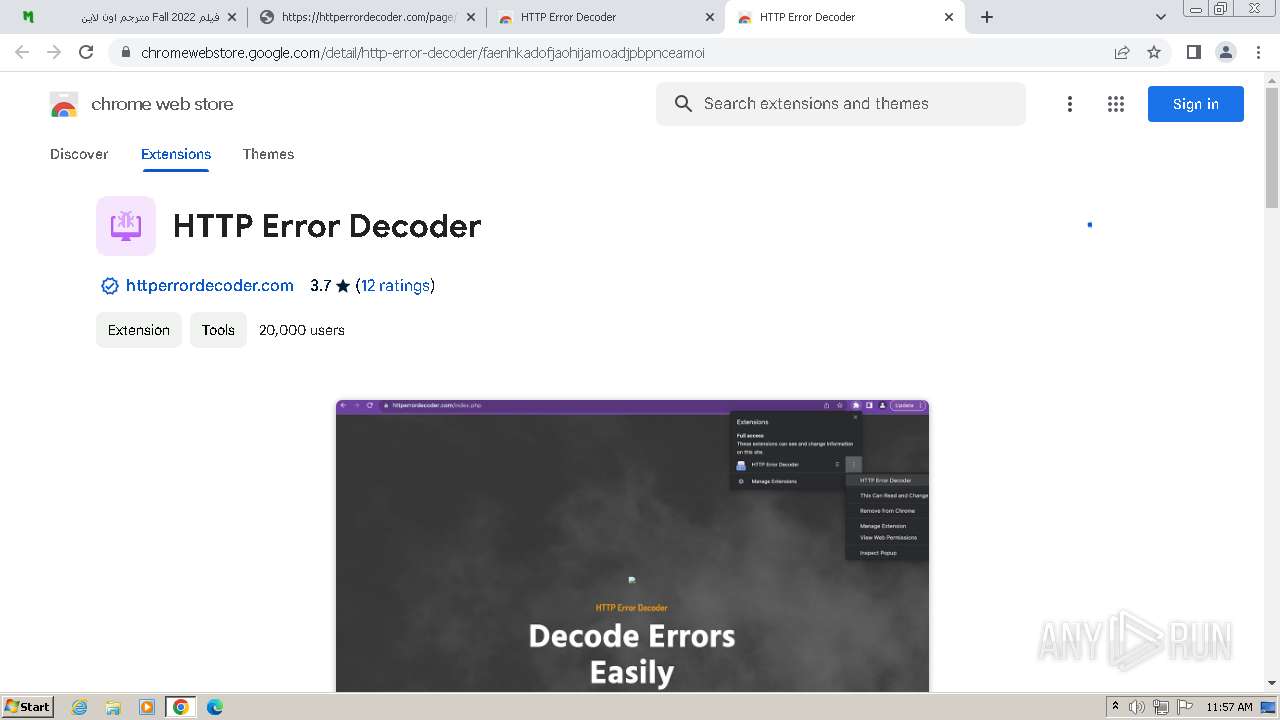Open the web store more options dots
Screen dimensions: 1280x720
coord(1070,104)
